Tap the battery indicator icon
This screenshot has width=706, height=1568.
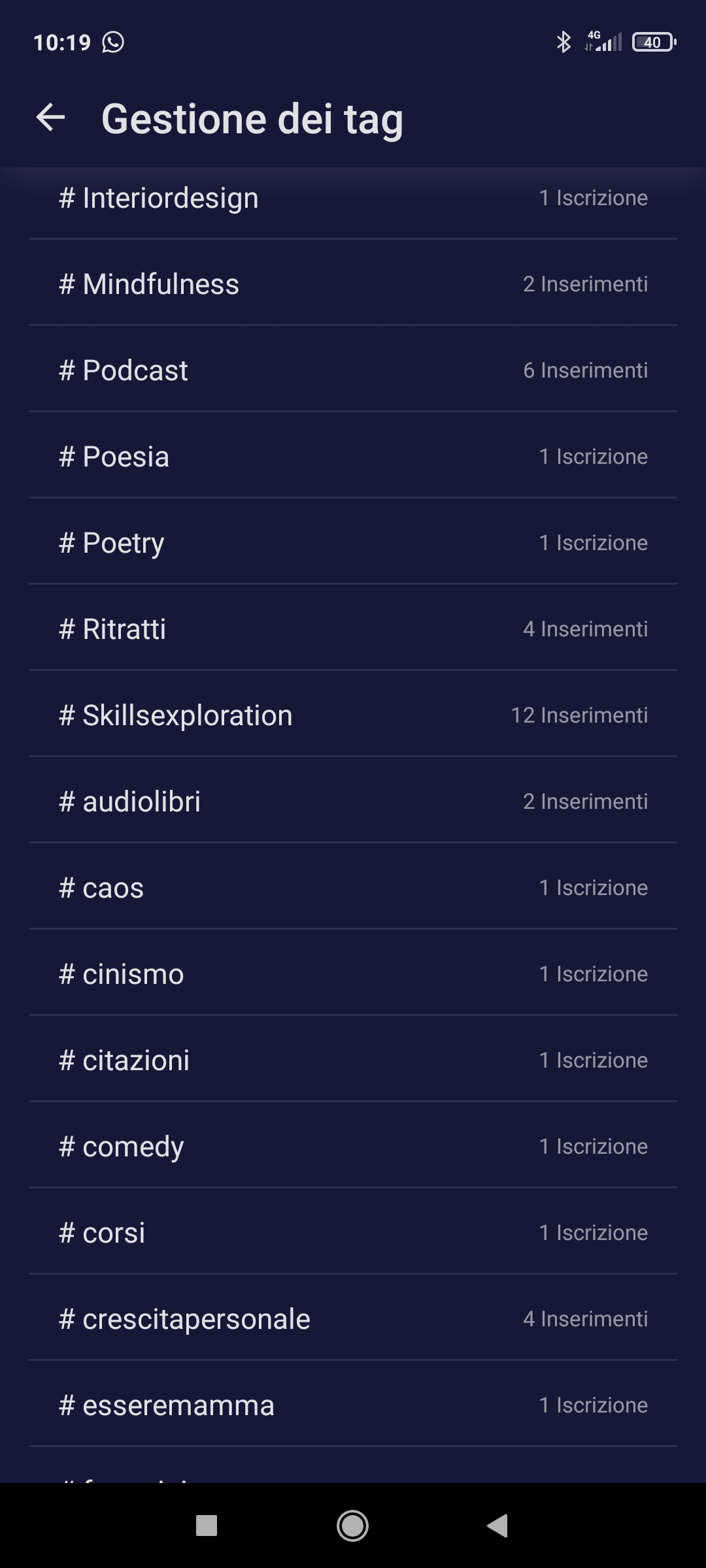pyautogui.click(x=654, y=42)
